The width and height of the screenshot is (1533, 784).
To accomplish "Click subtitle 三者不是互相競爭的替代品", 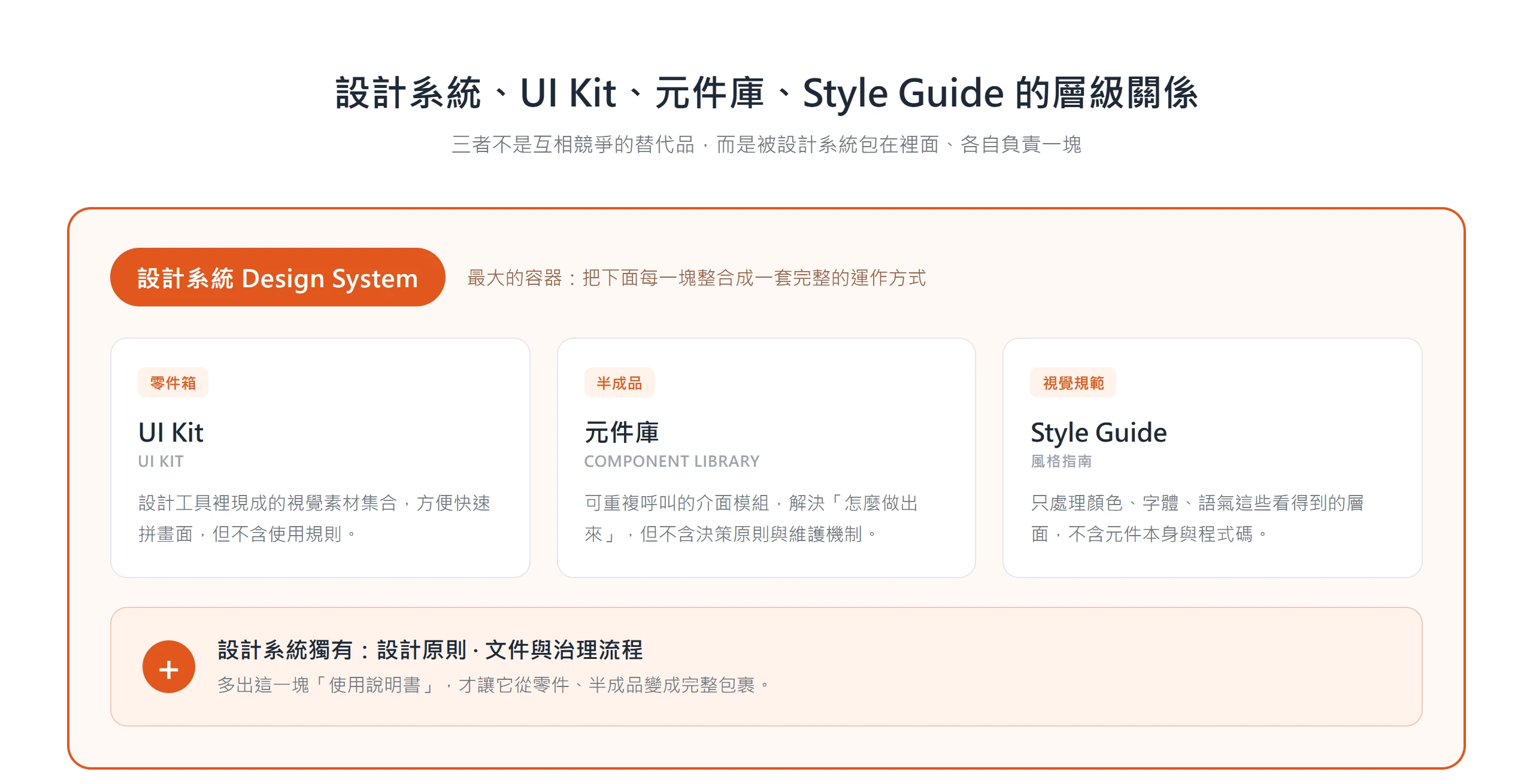I will 766,144.
